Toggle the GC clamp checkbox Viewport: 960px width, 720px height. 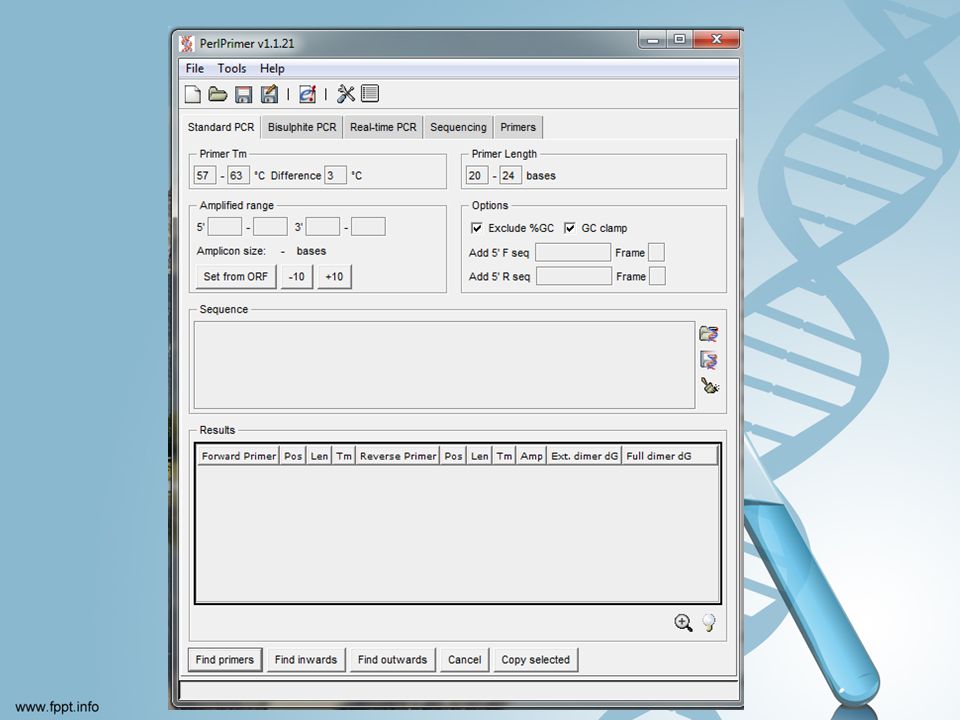point(569,228)
